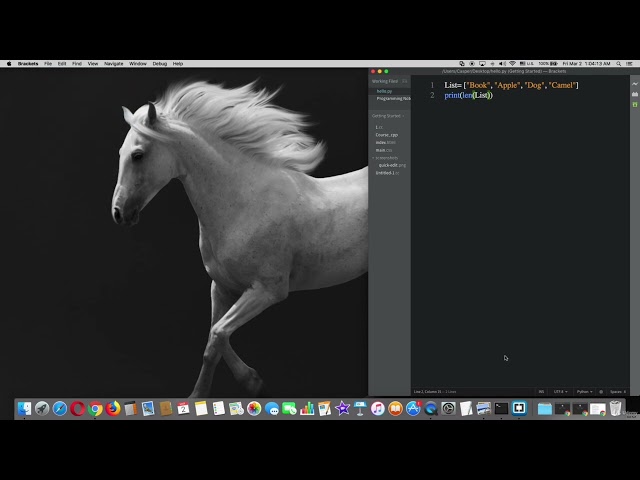Viewport: 640px width, 480px height.
Task: Click U.S. input source menu
Action: pyautogui.click(x=527, y=64)
